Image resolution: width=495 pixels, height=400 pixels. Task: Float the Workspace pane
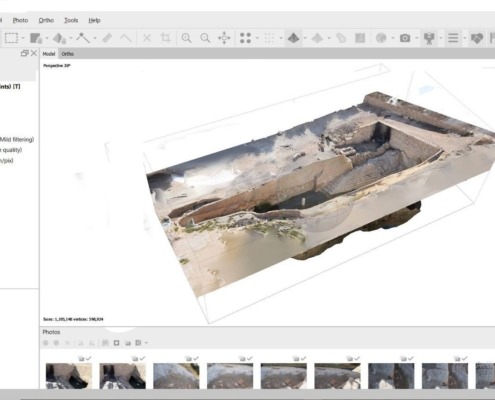[x=24, y=53]
